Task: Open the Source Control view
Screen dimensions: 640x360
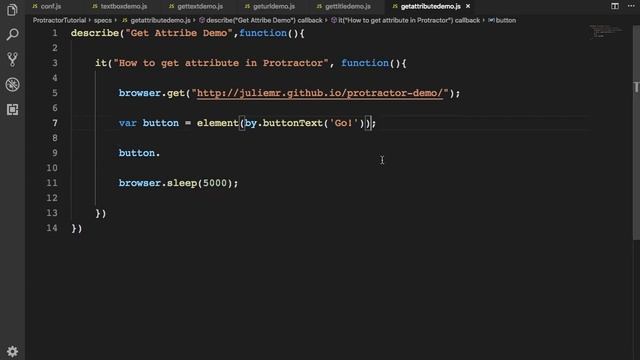Action: 12,60
